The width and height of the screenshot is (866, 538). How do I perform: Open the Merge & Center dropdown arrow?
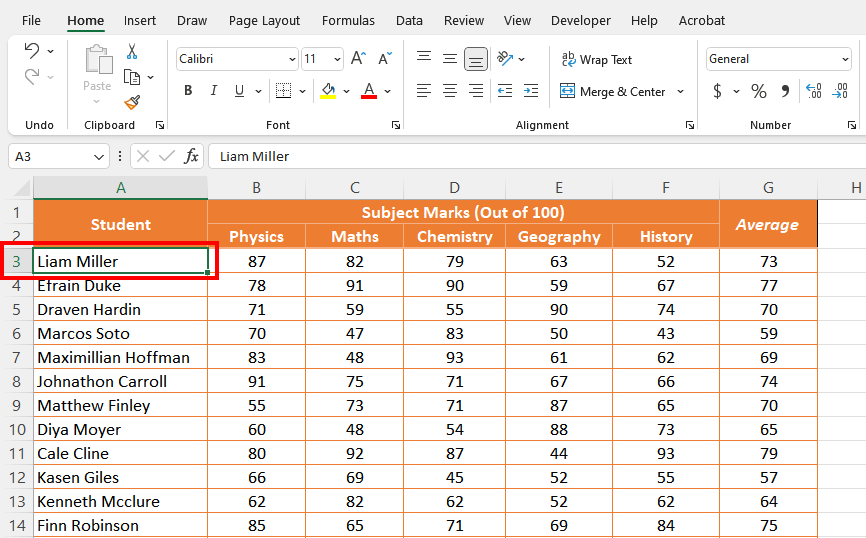(x=681, y=92)
